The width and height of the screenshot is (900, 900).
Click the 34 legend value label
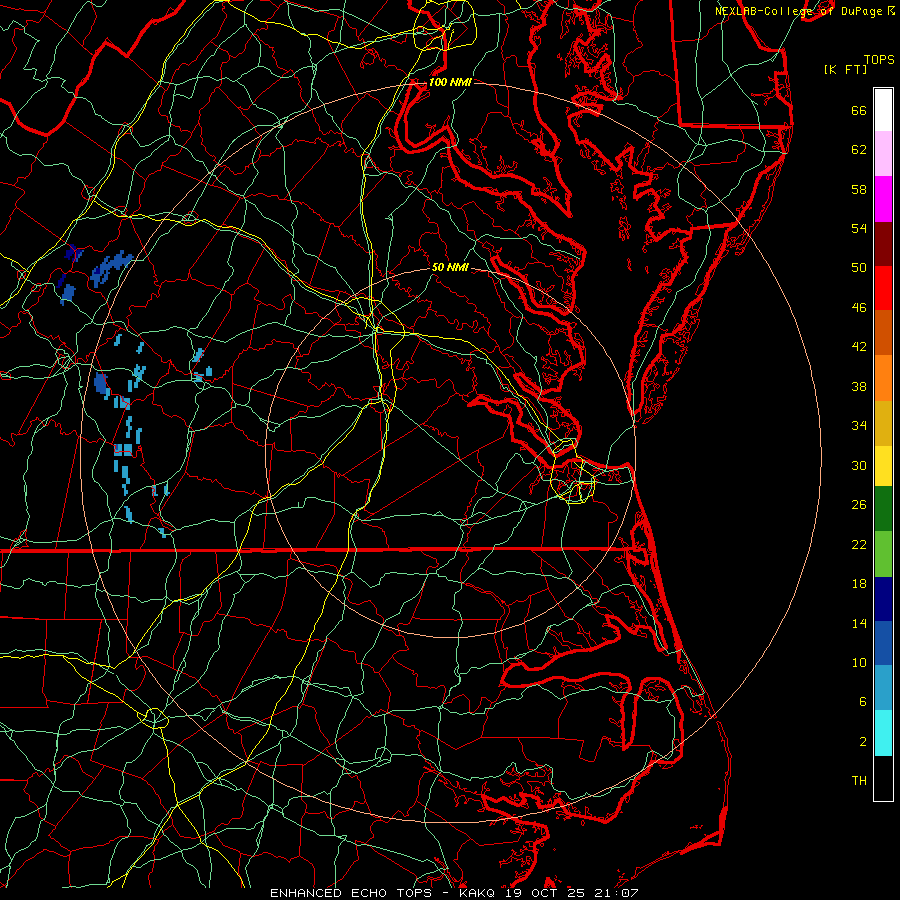coord(859,426)
